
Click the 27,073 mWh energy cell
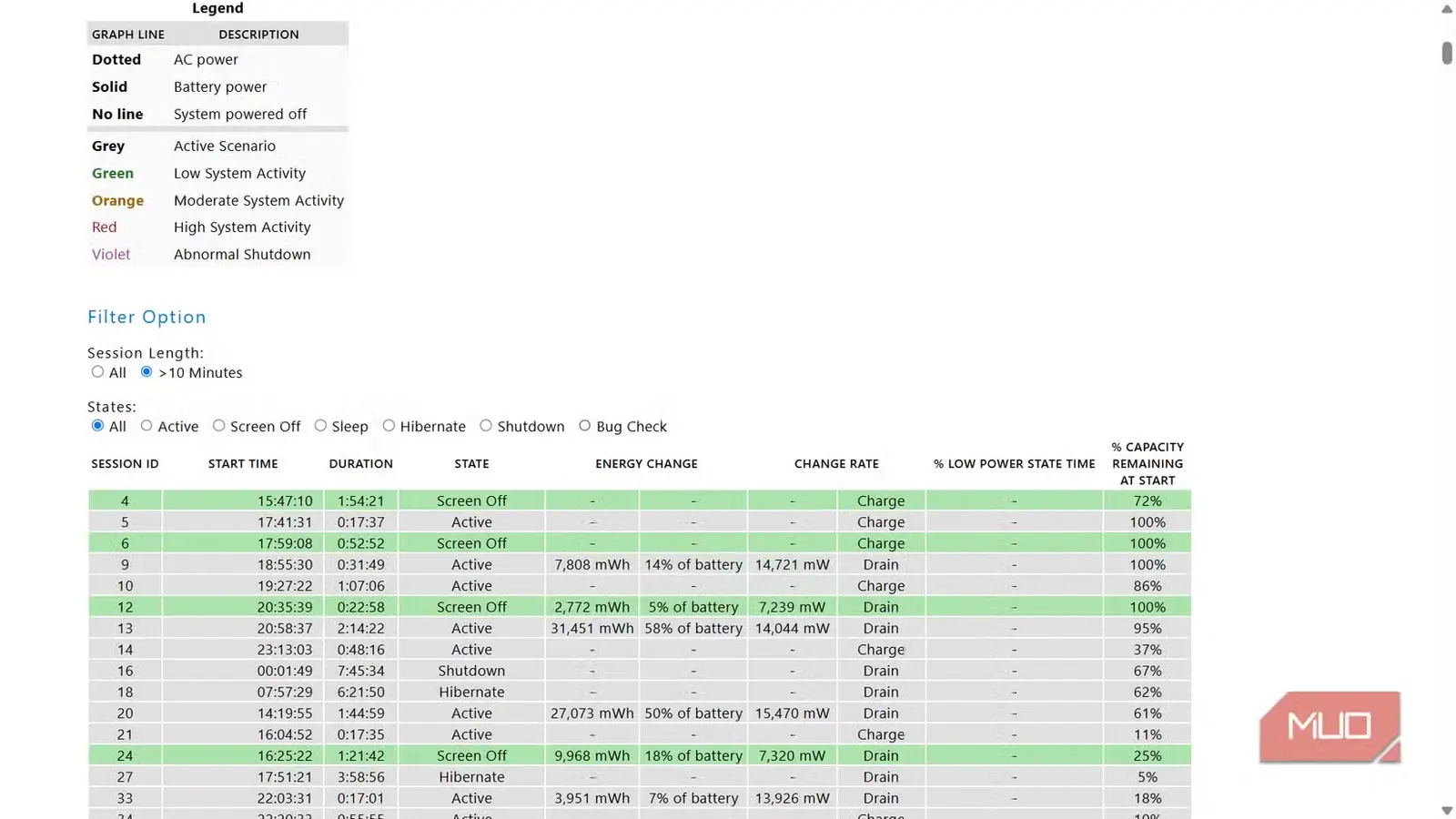pyautogui.click(x=592, y=713)
